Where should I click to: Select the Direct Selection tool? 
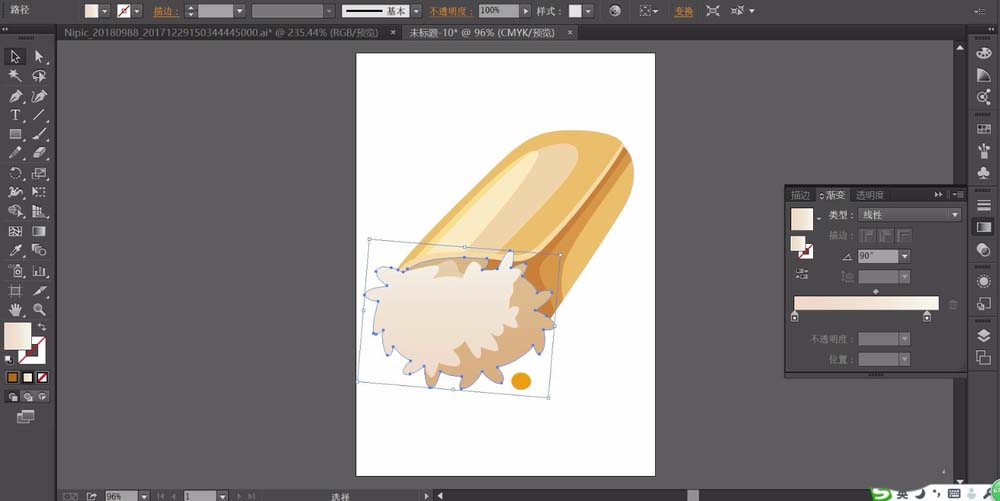pos(39,57)
